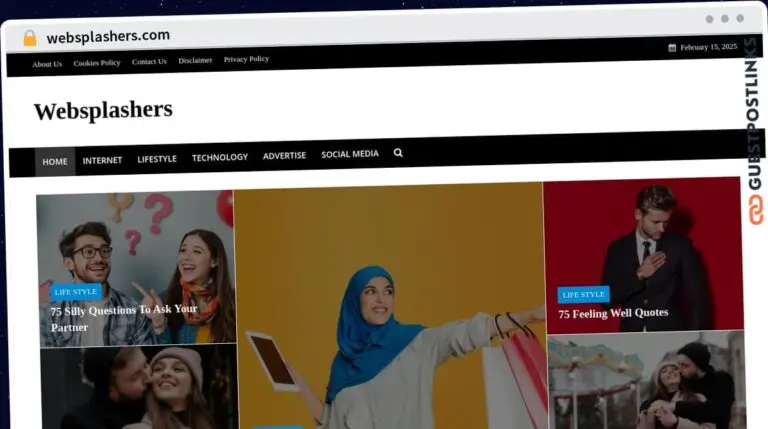Open the About Us link

(47, 64)
